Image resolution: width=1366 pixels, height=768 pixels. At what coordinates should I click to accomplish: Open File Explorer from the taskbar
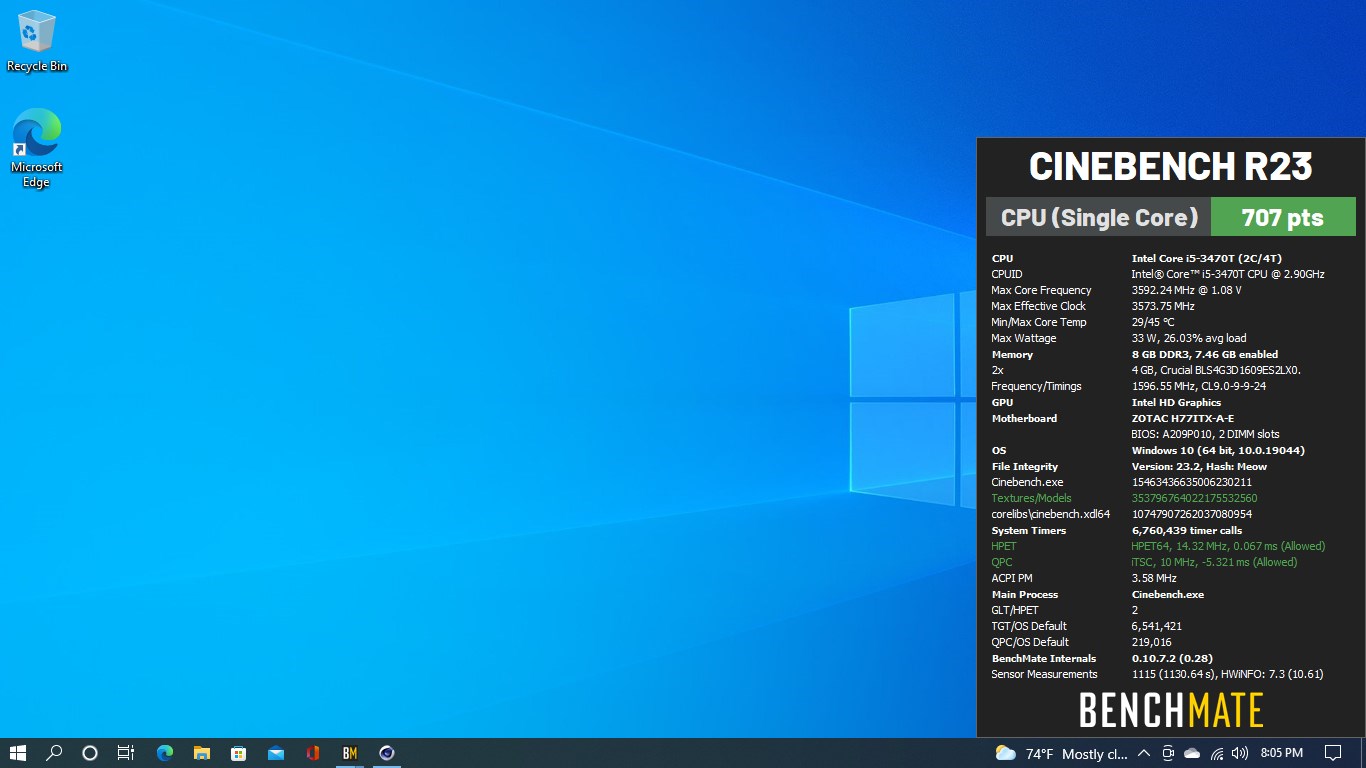202,753
